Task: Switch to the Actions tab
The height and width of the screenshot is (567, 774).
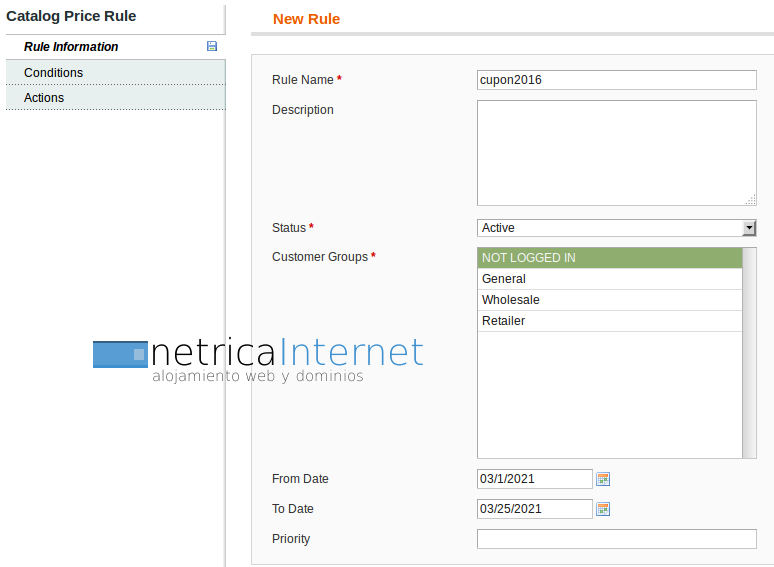Action: coord(44,98)
